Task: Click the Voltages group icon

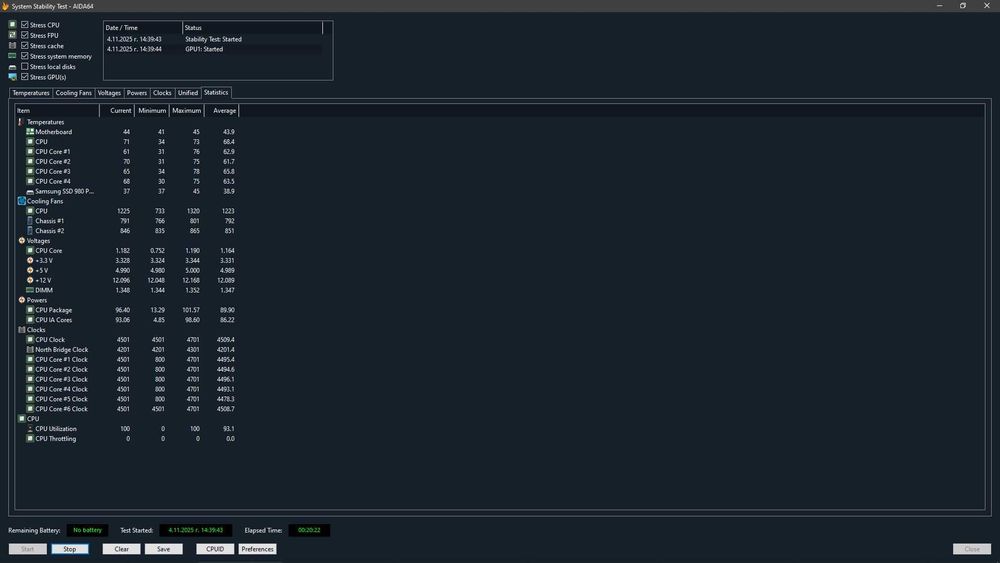Action: coord(22,240)
